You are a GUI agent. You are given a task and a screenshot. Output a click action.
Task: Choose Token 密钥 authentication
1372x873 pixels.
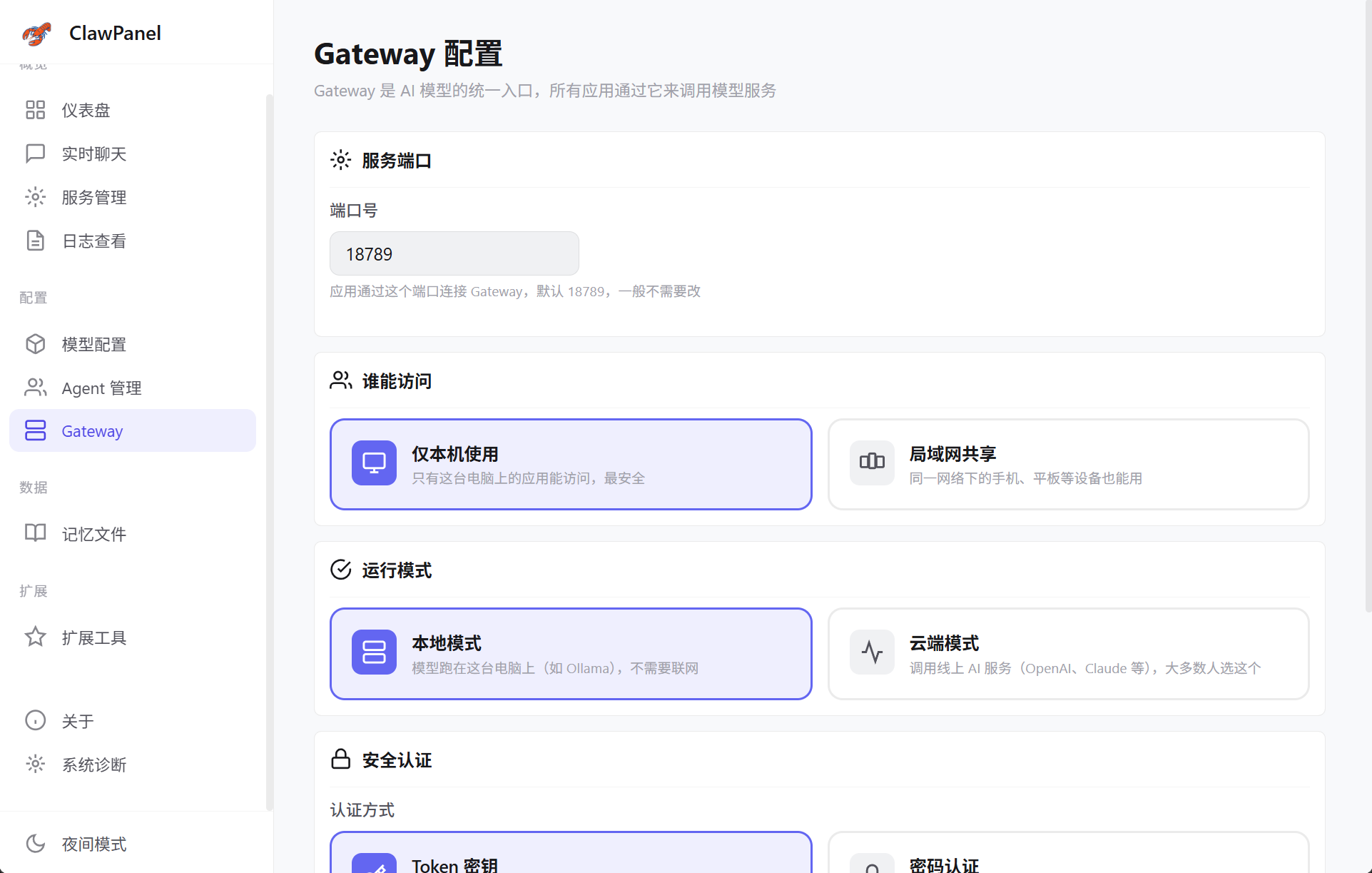click(x=571, y=857)
